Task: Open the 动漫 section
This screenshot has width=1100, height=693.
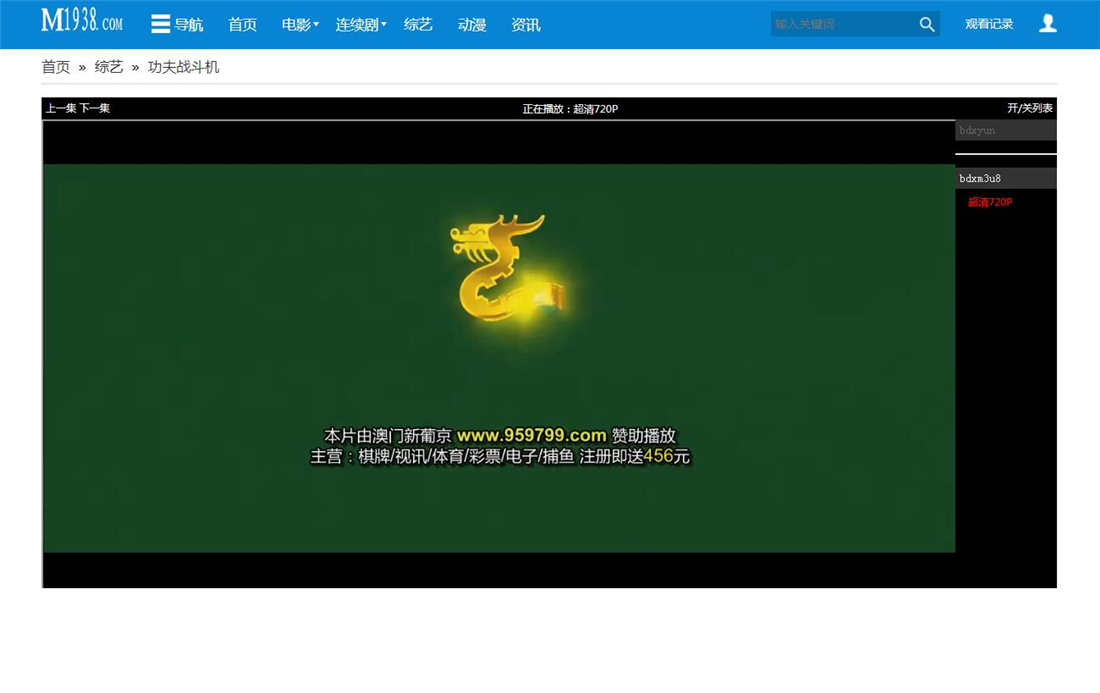Action: [471, 25]
